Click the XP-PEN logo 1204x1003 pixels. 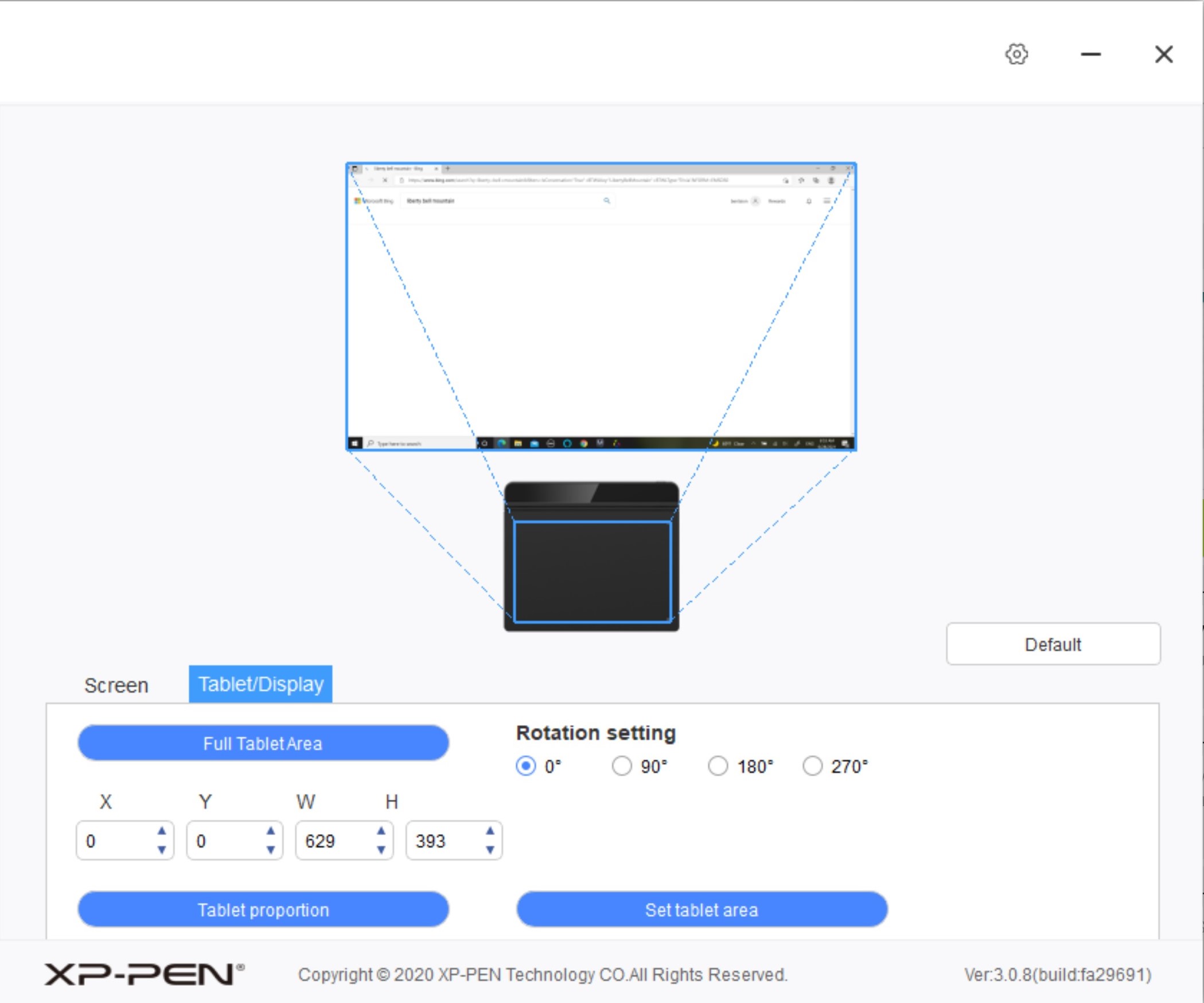click(x=144, y=974)
